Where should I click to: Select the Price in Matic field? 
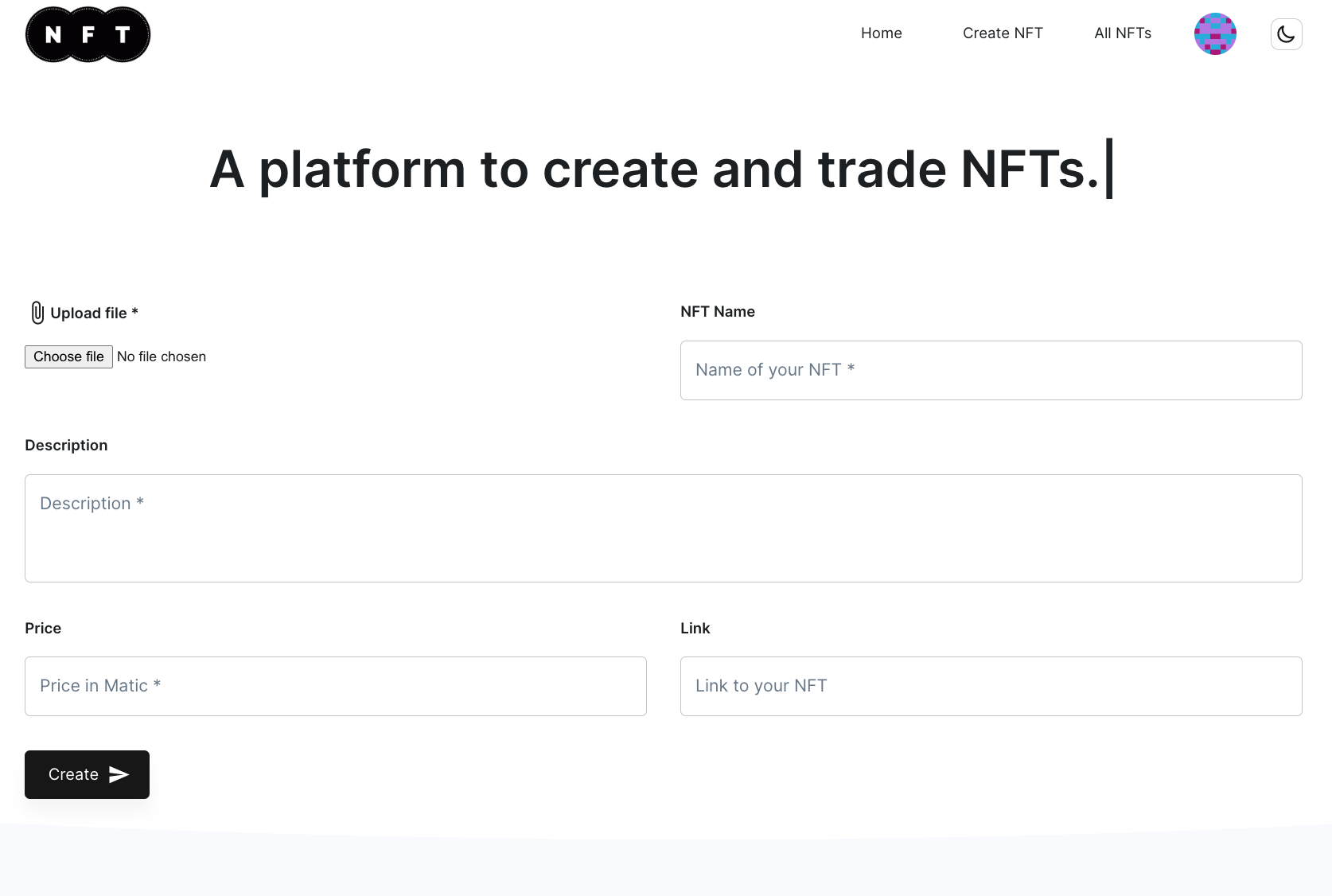[335, 686]
